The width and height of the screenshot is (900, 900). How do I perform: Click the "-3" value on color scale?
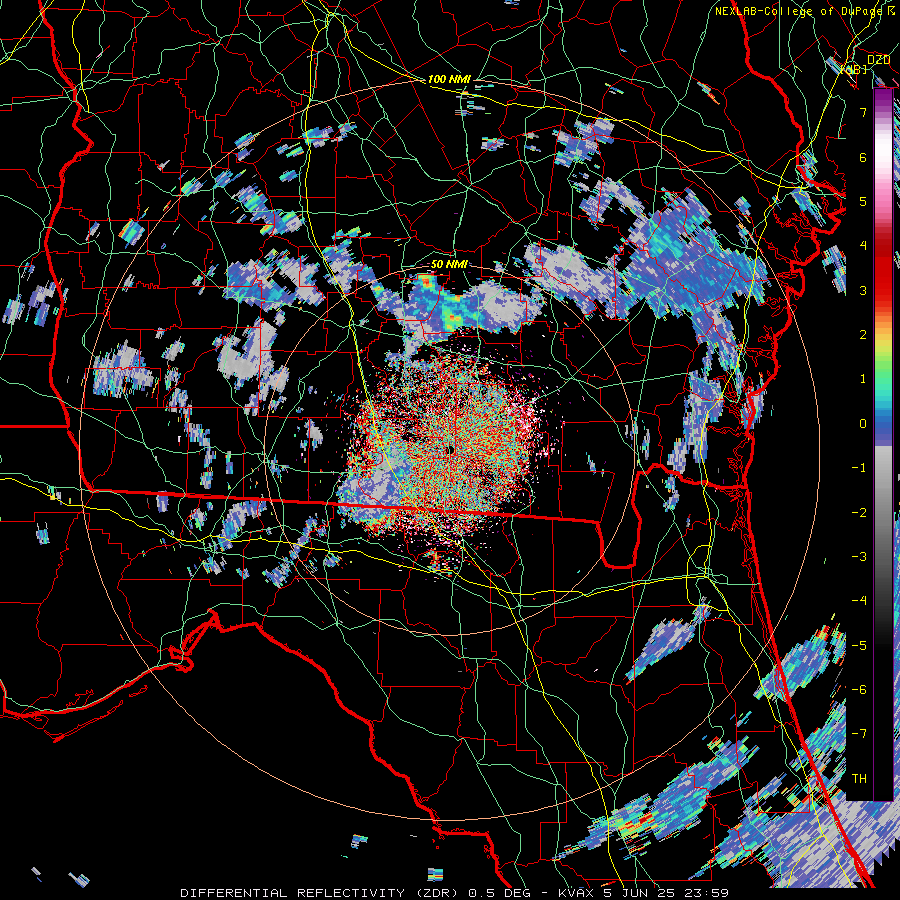pyautogui.click(x=859, y=557)
